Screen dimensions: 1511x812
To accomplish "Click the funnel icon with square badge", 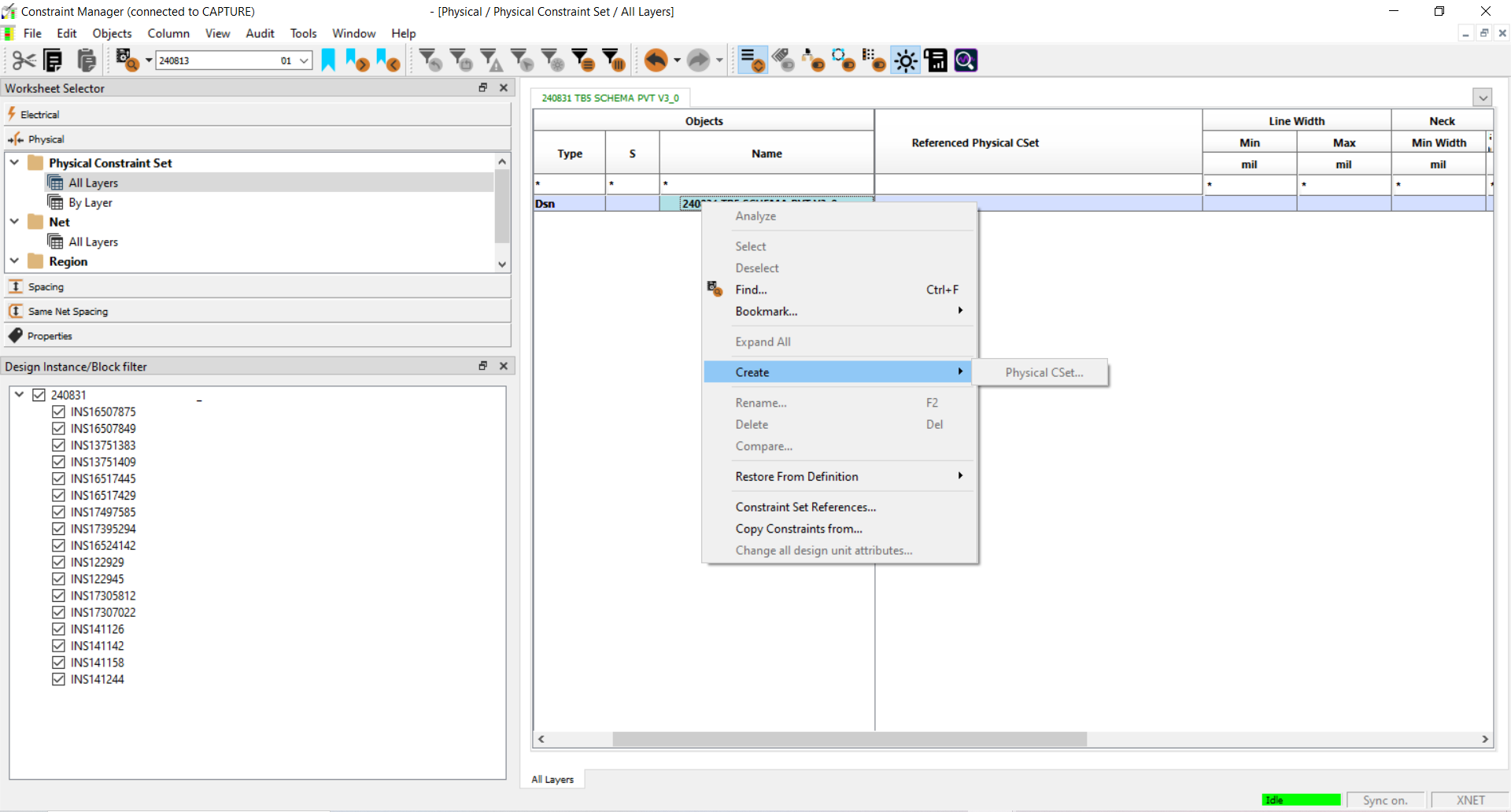I will point(461,61).
